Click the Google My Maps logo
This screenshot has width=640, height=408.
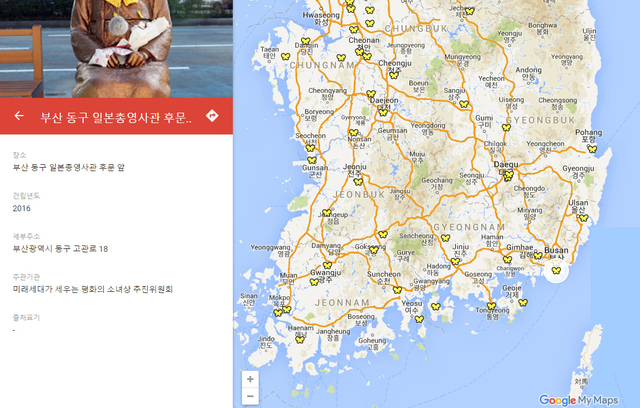click(x=578, y=400)
